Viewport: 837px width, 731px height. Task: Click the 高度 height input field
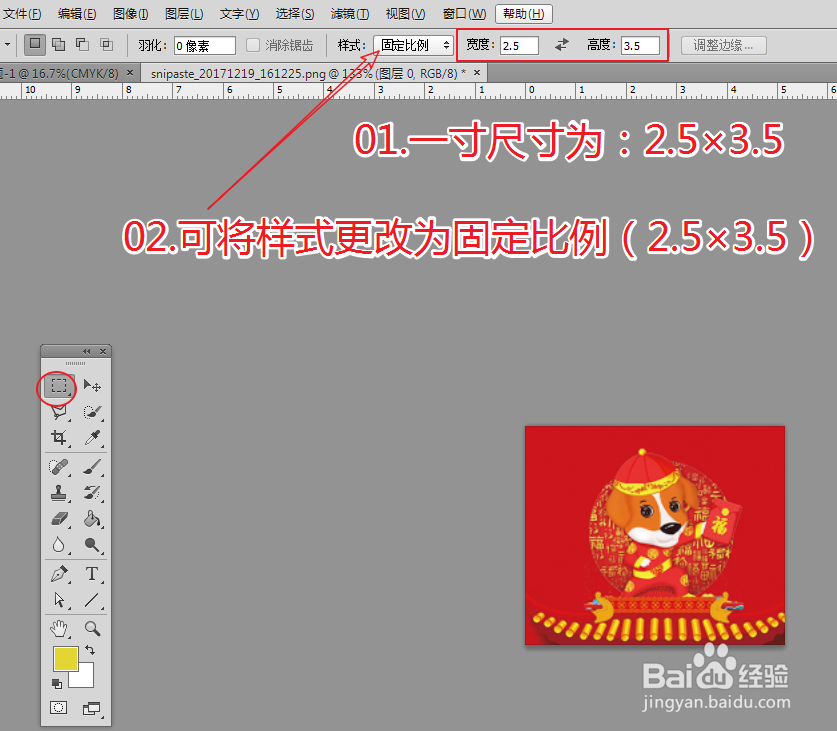click(640, 45)
